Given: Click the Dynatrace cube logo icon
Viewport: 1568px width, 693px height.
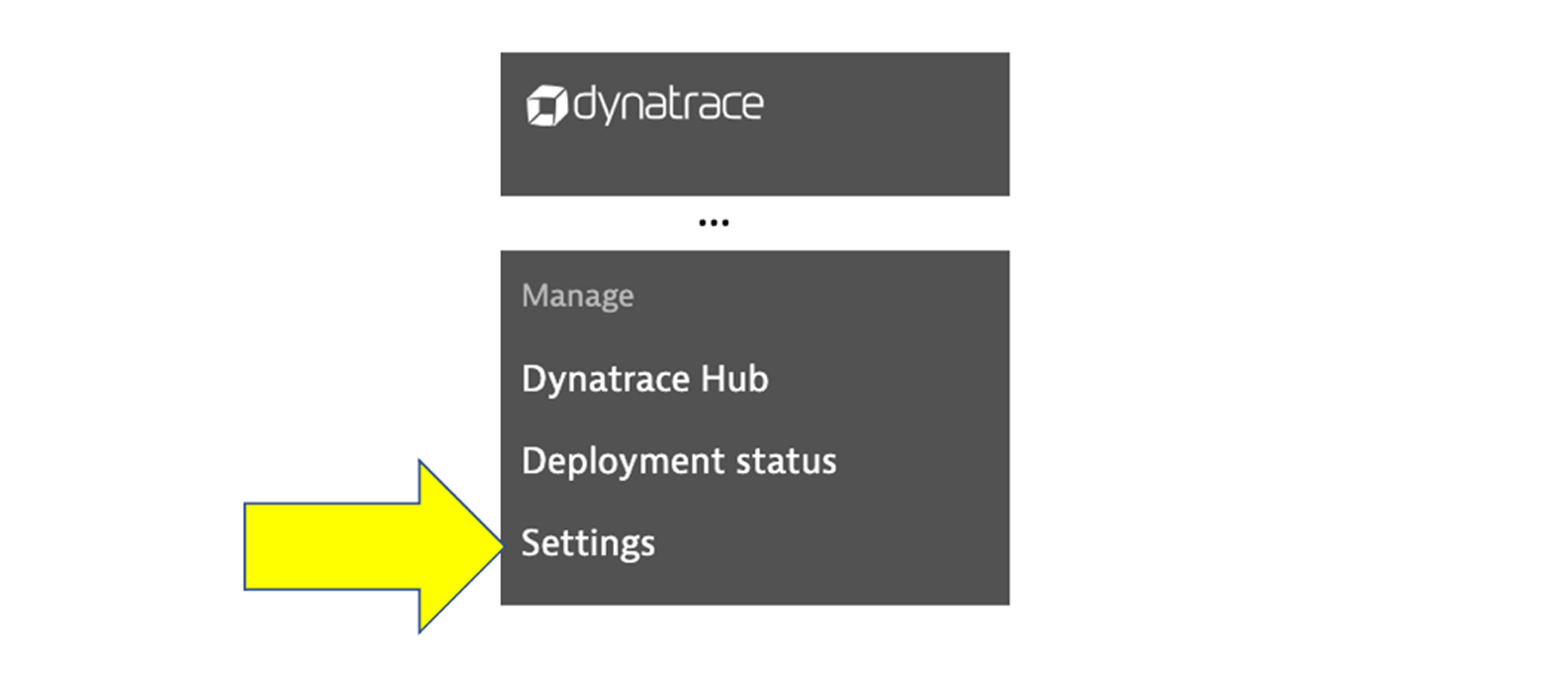Looking at the screenshot, I should 546,105.
